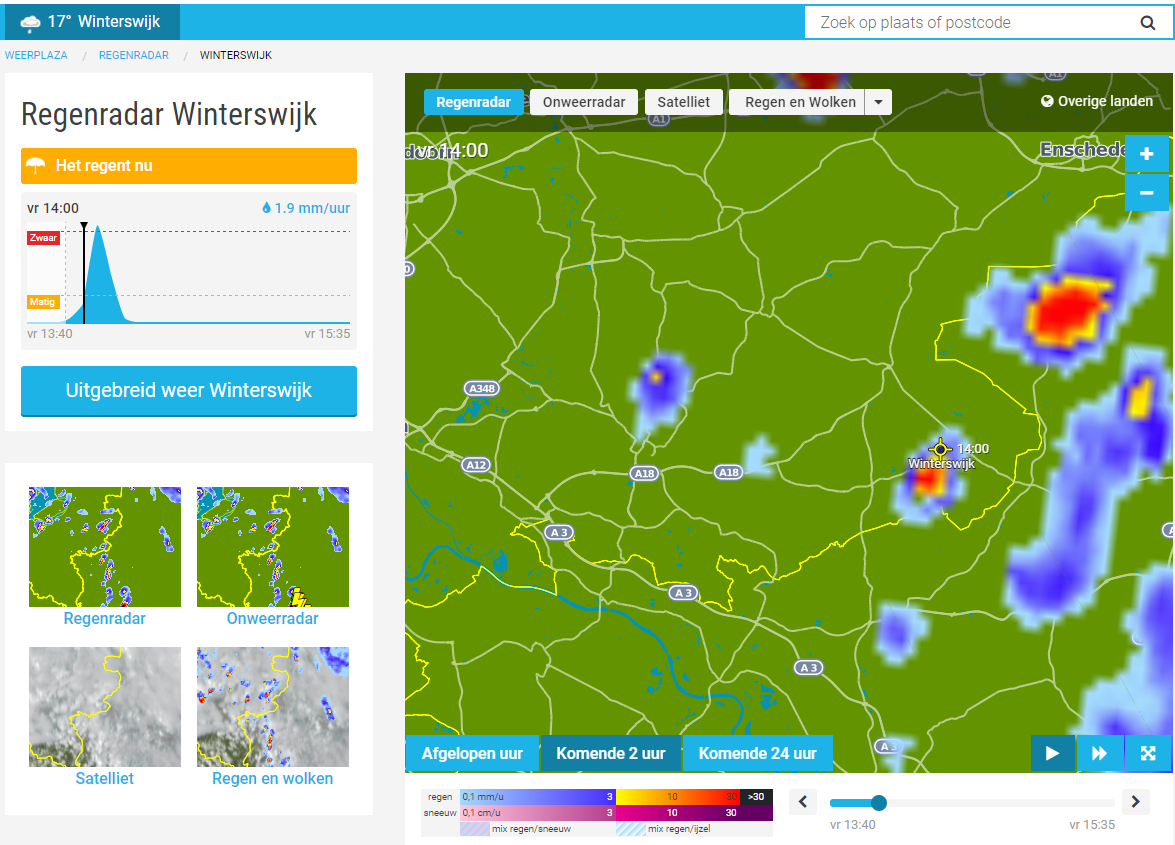Switch to the Onweerradar tab
The image size is (1175, 845).
pyautogui.click(x=584, y=102)
